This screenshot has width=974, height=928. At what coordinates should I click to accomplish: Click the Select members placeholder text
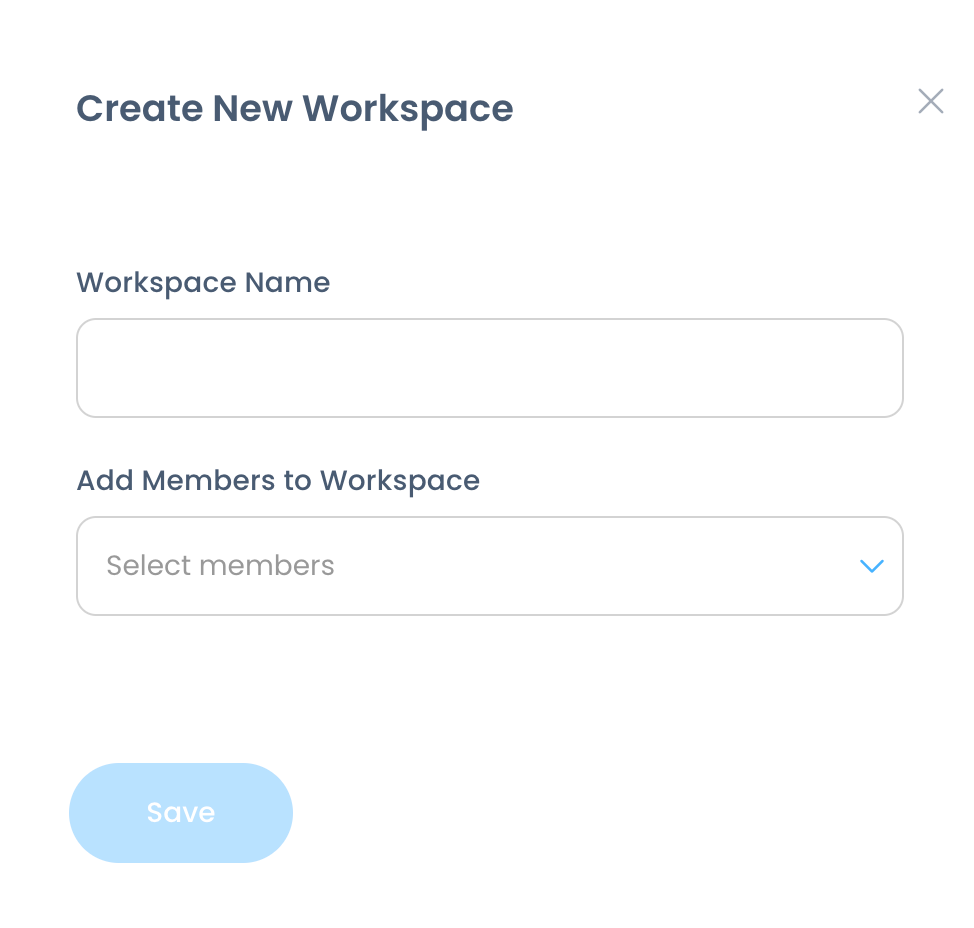point(221,566)
